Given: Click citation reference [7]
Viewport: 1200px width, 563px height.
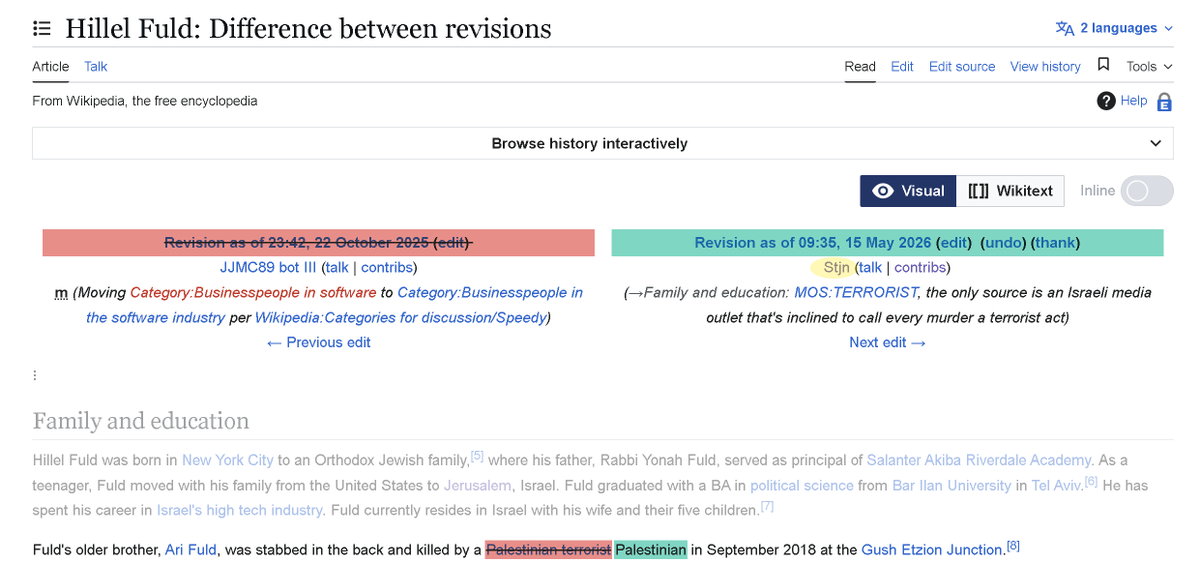Looking at the screenshot, I should click(767, 507).
